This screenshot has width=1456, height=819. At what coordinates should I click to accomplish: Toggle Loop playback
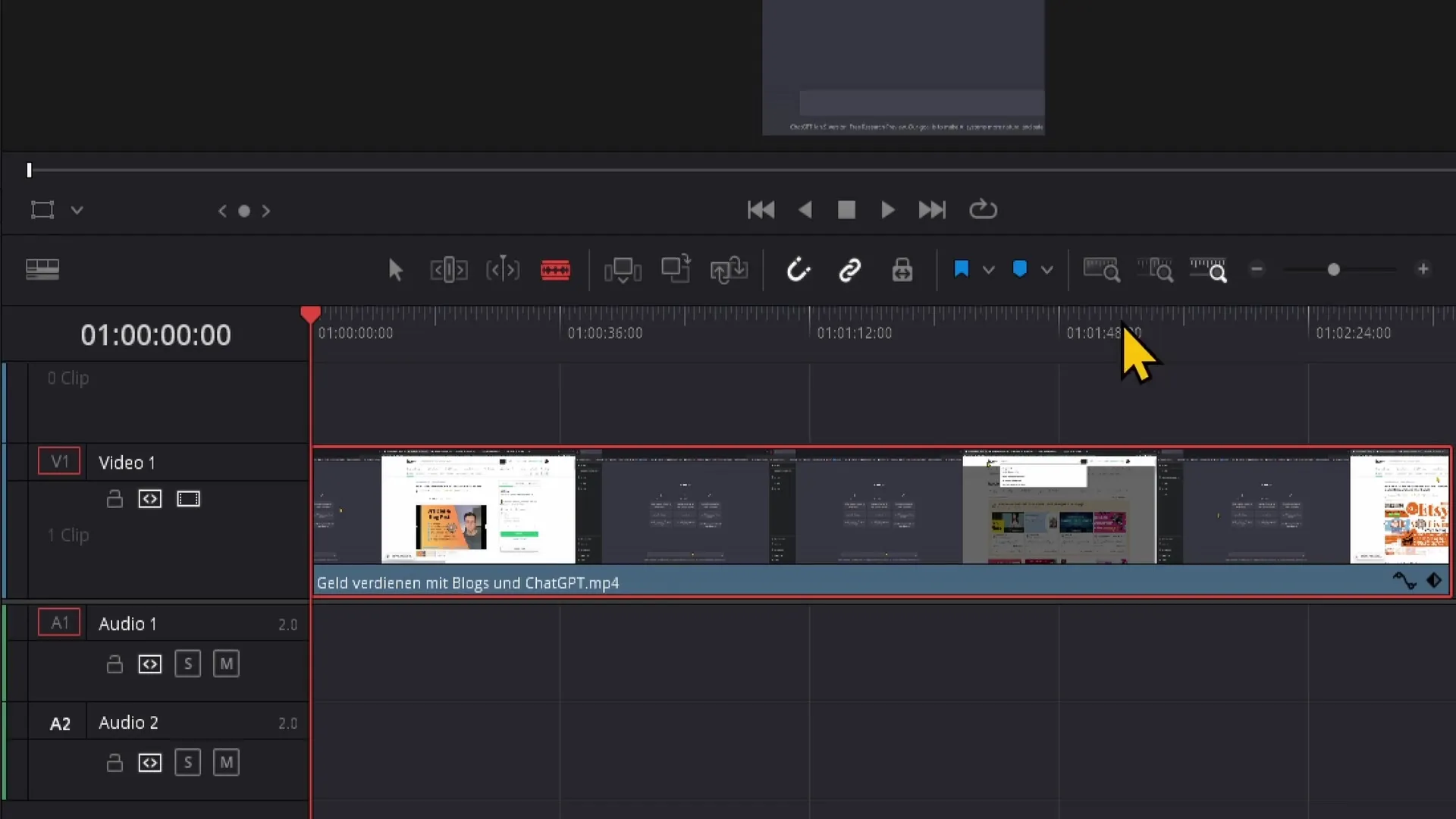coord(983,209)
